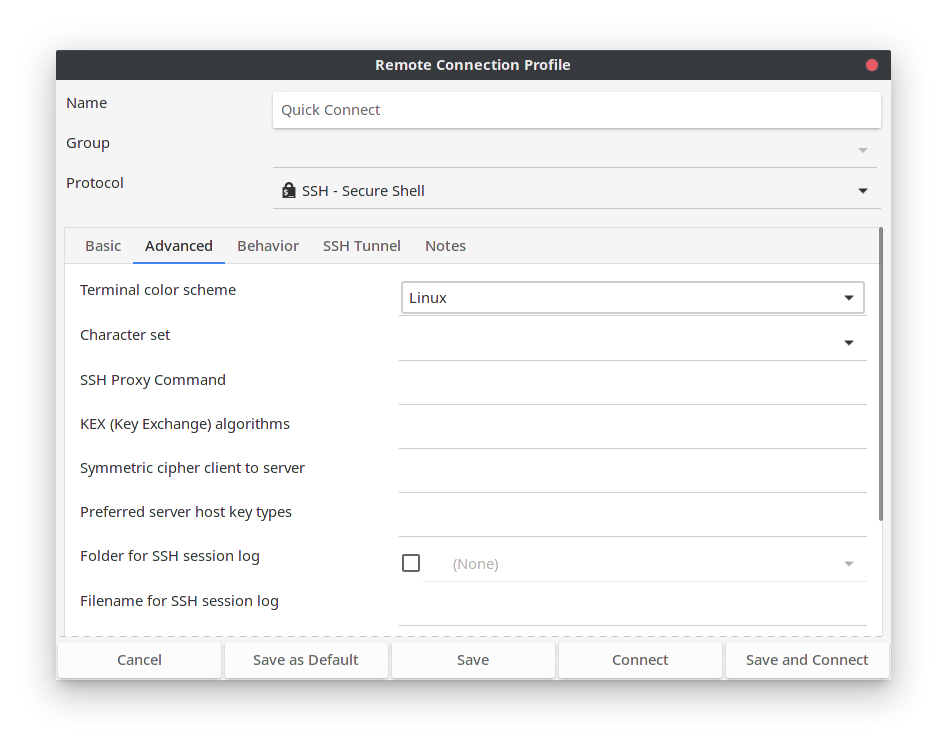Expand the Group dropdown arrow
This screenshot has height=743, width=947.
[862, 151]
